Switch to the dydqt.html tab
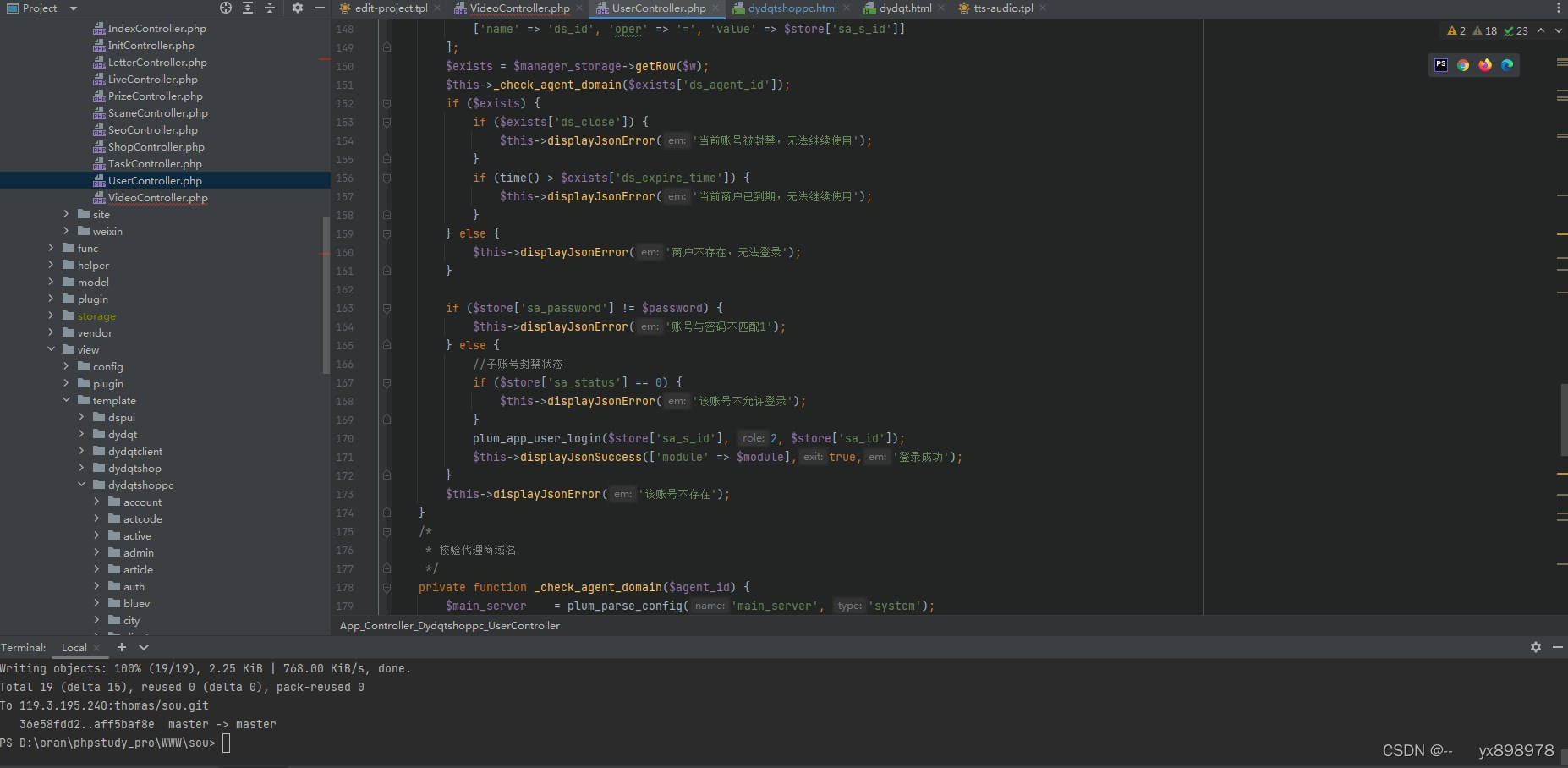The height and width of the screenshot is (768, 1568). (x=905, y=8)
